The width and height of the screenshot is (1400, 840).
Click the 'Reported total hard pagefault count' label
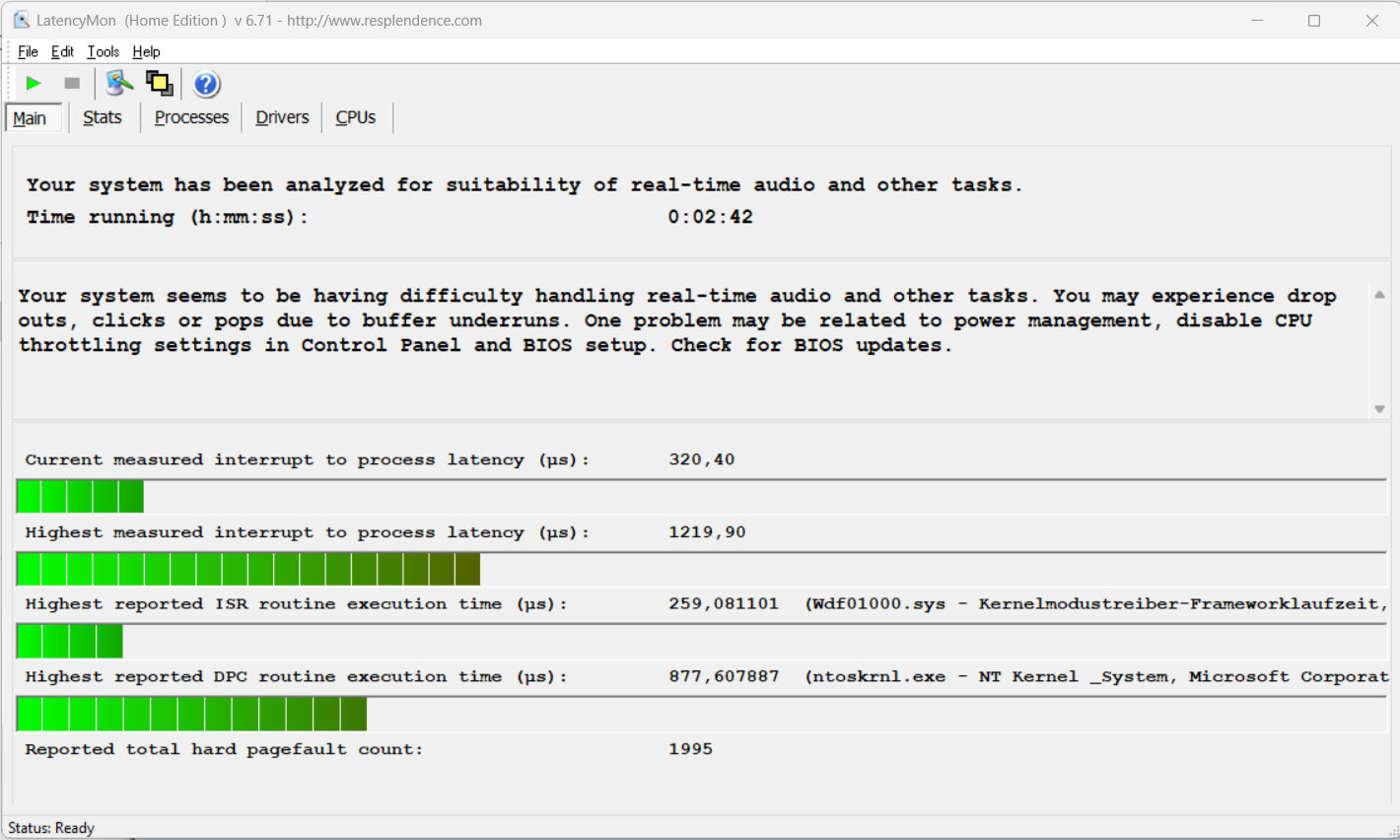click(224, 749)
